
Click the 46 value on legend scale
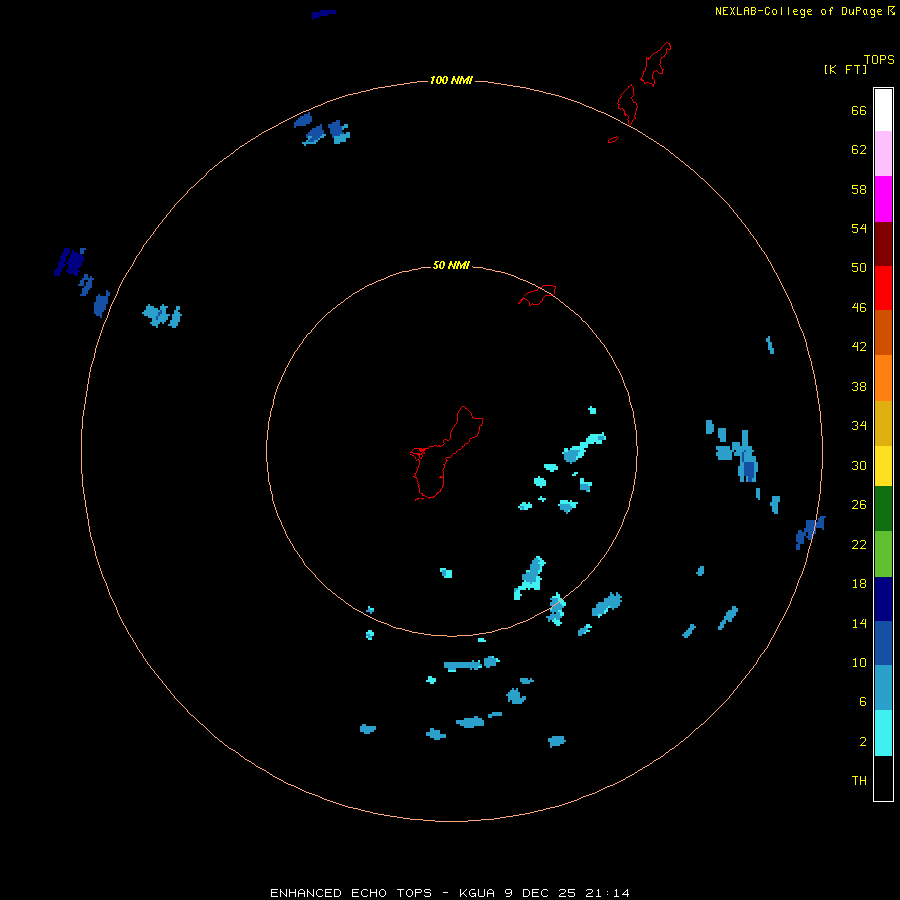point(859,308)
